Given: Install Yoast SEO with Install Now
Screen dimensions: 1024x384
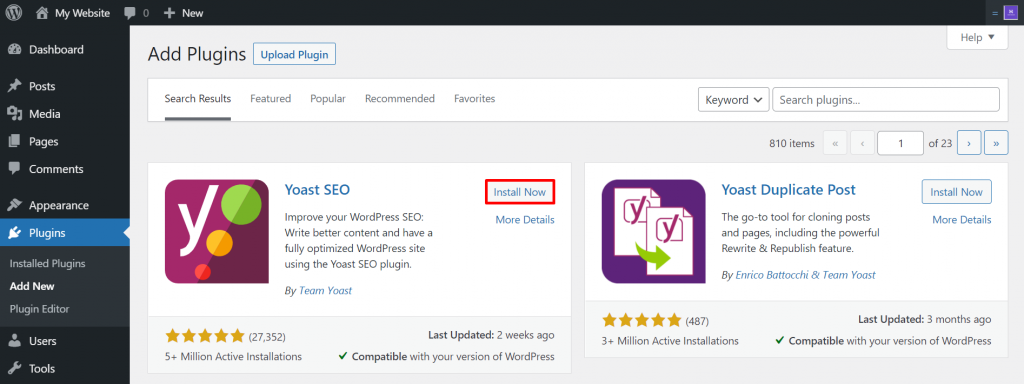Looking at the screenshot, I should click(x=520, y=192).
